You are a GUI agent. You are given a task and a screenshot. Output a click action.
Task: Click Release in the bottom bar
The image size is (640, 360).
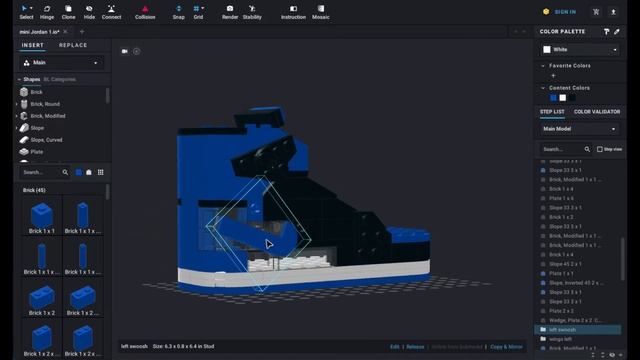pyautogui.click(x=415, y=347)
